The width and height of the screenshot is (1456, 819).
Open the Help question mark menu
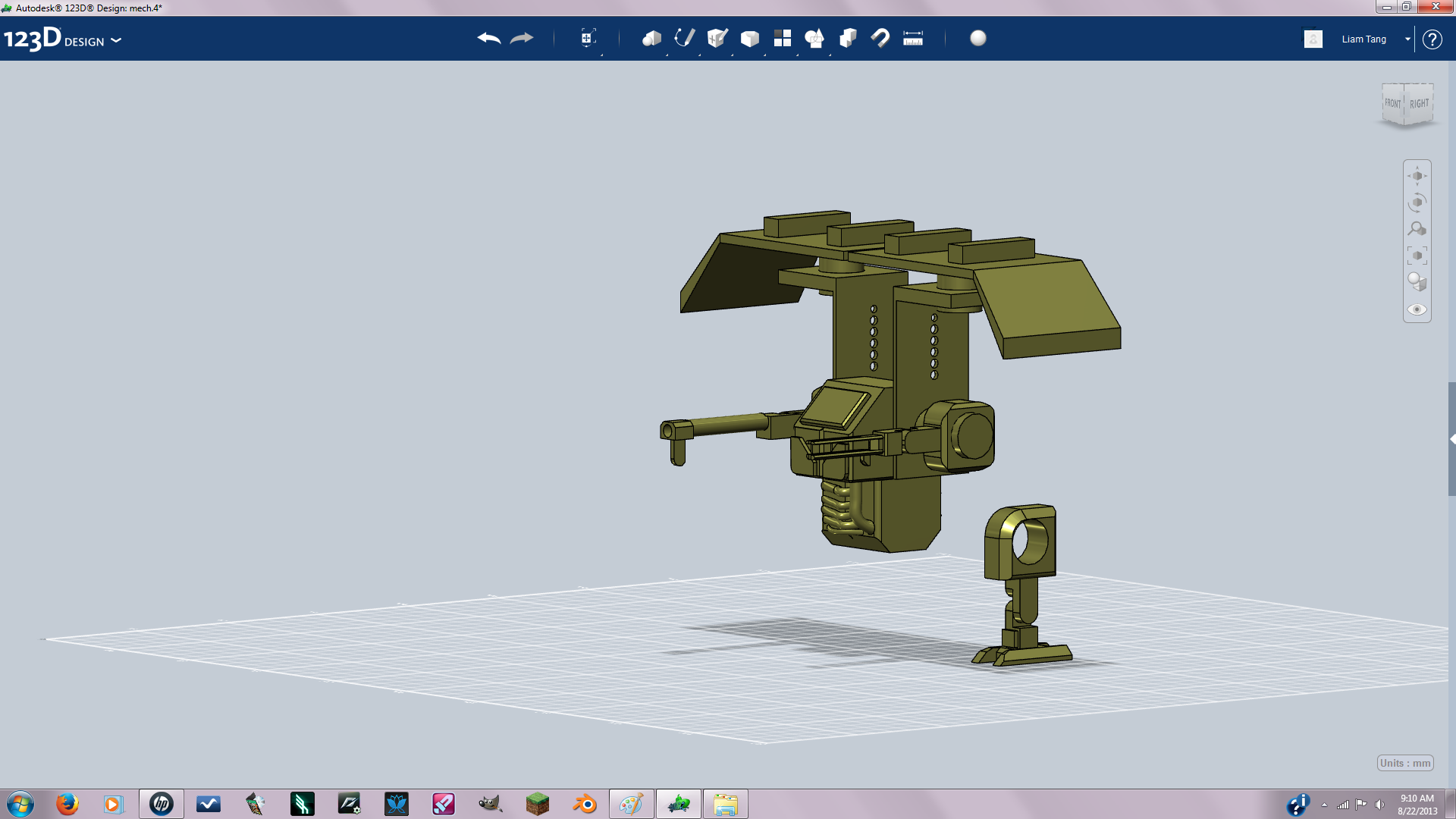(1432, 39)
